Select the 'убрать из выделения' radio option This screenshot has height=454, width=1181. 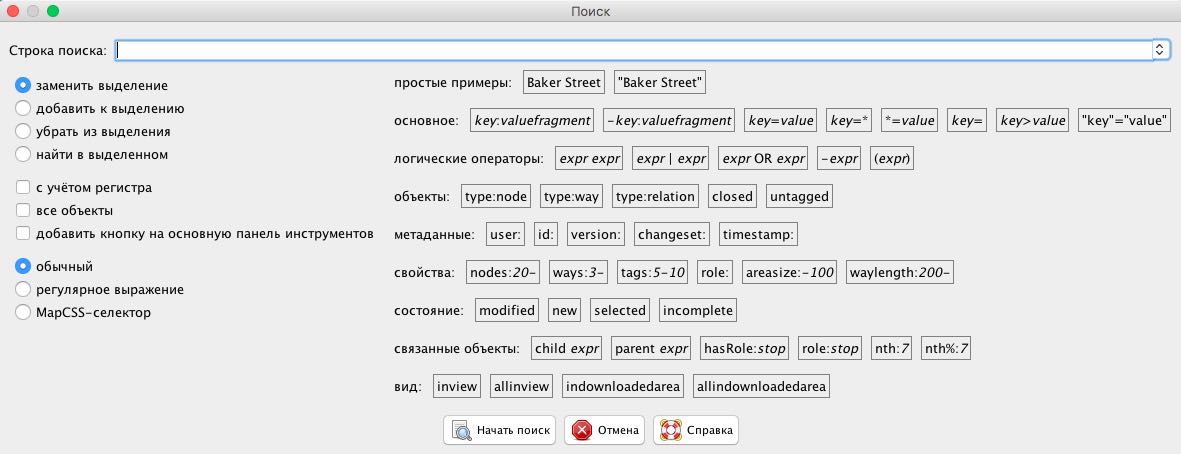tap(23, 132)
